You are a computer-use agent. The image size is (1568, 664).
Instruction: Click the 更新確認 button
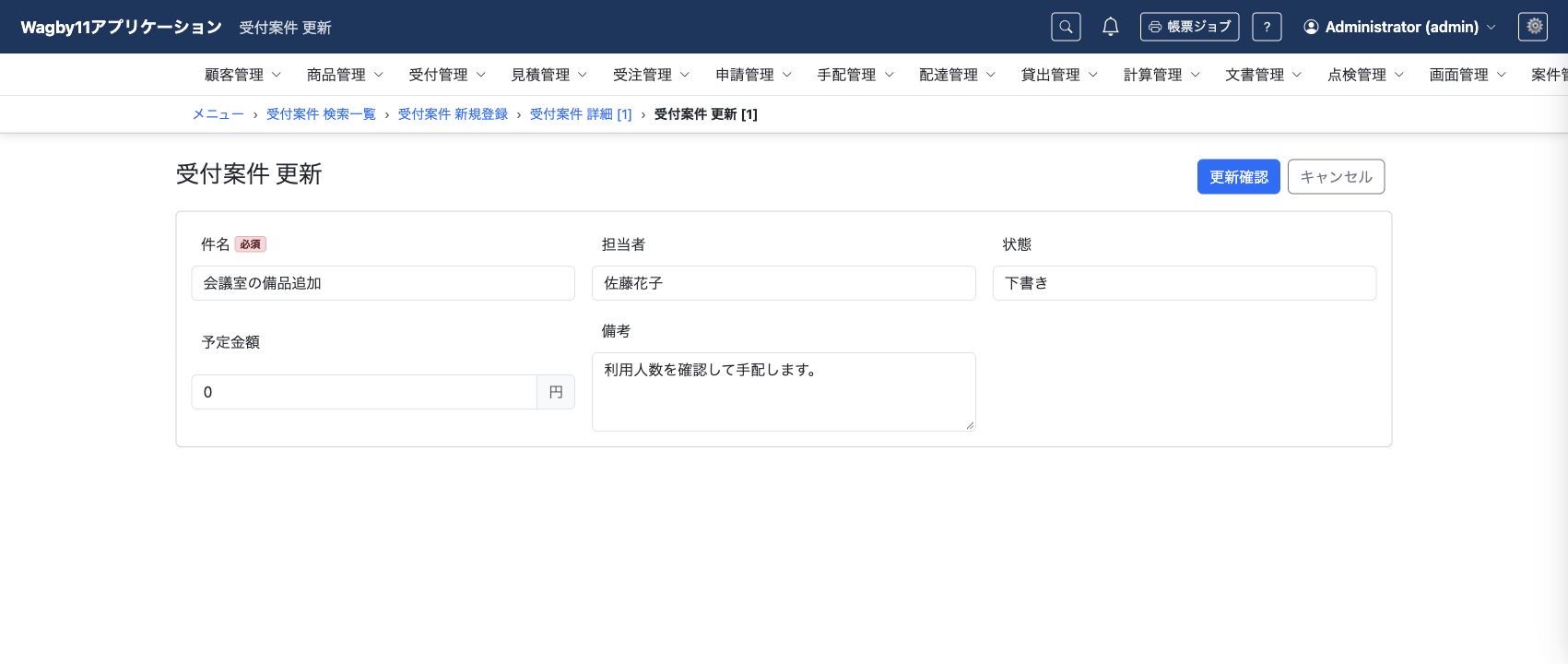(x=1238, y=177)
